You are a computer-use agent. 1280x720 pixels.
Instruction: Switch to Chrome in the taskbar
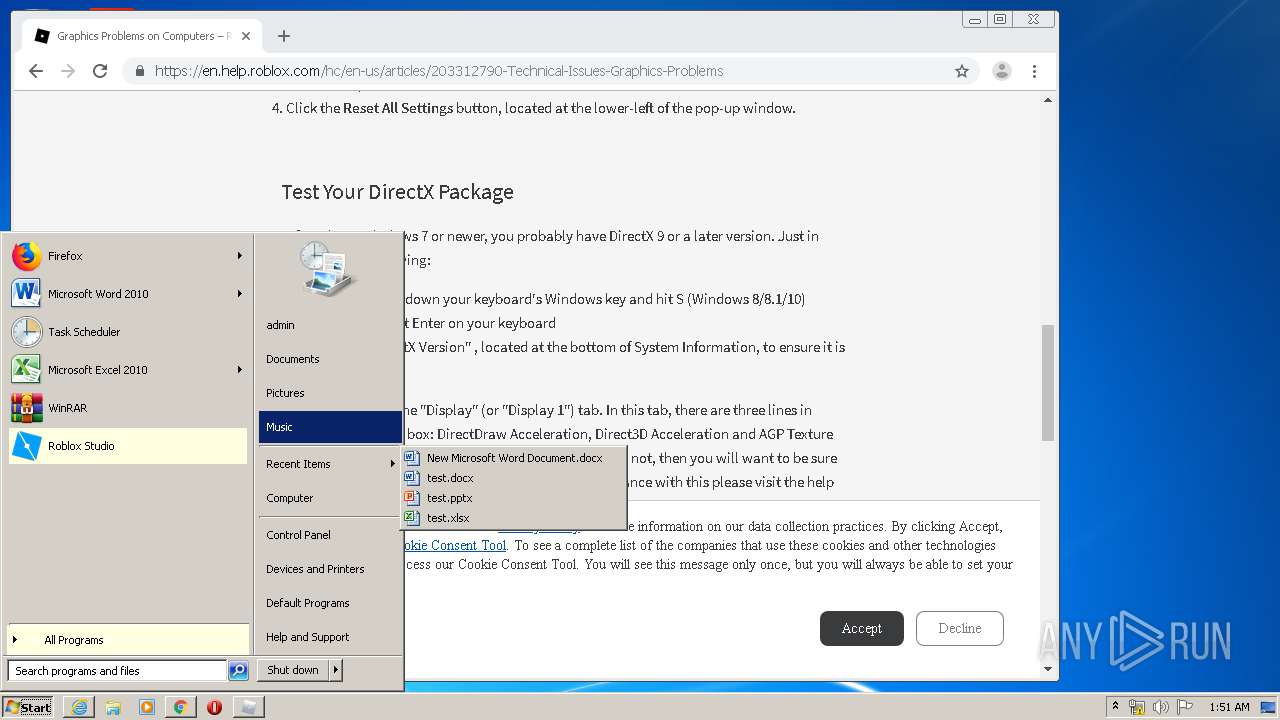click(180, 707)
